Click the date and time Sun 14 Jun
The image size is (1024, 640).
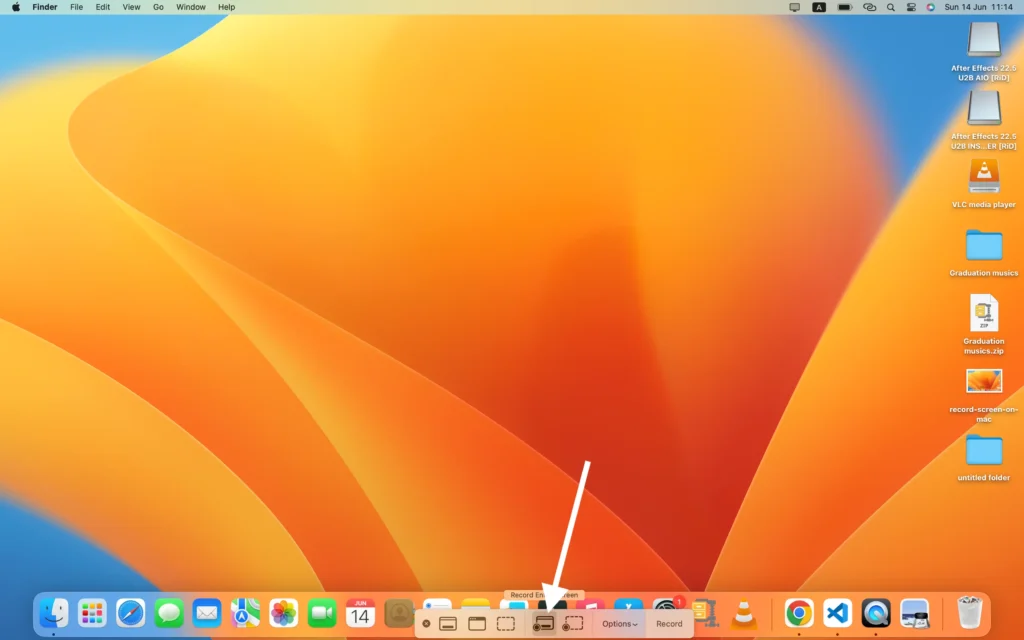pos(979,7)
